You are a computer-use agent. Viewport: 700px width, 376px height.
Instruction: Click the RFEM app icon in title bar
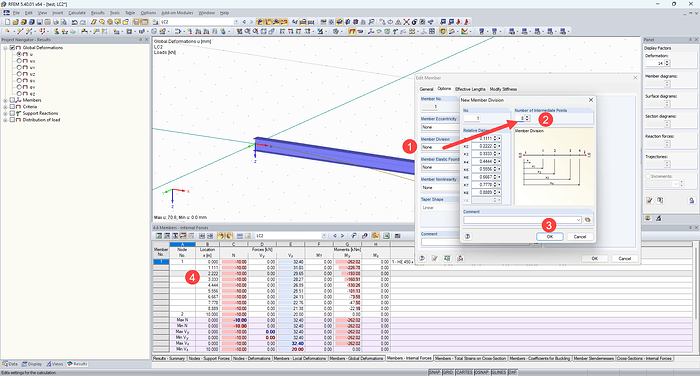[x=4, y=4]
